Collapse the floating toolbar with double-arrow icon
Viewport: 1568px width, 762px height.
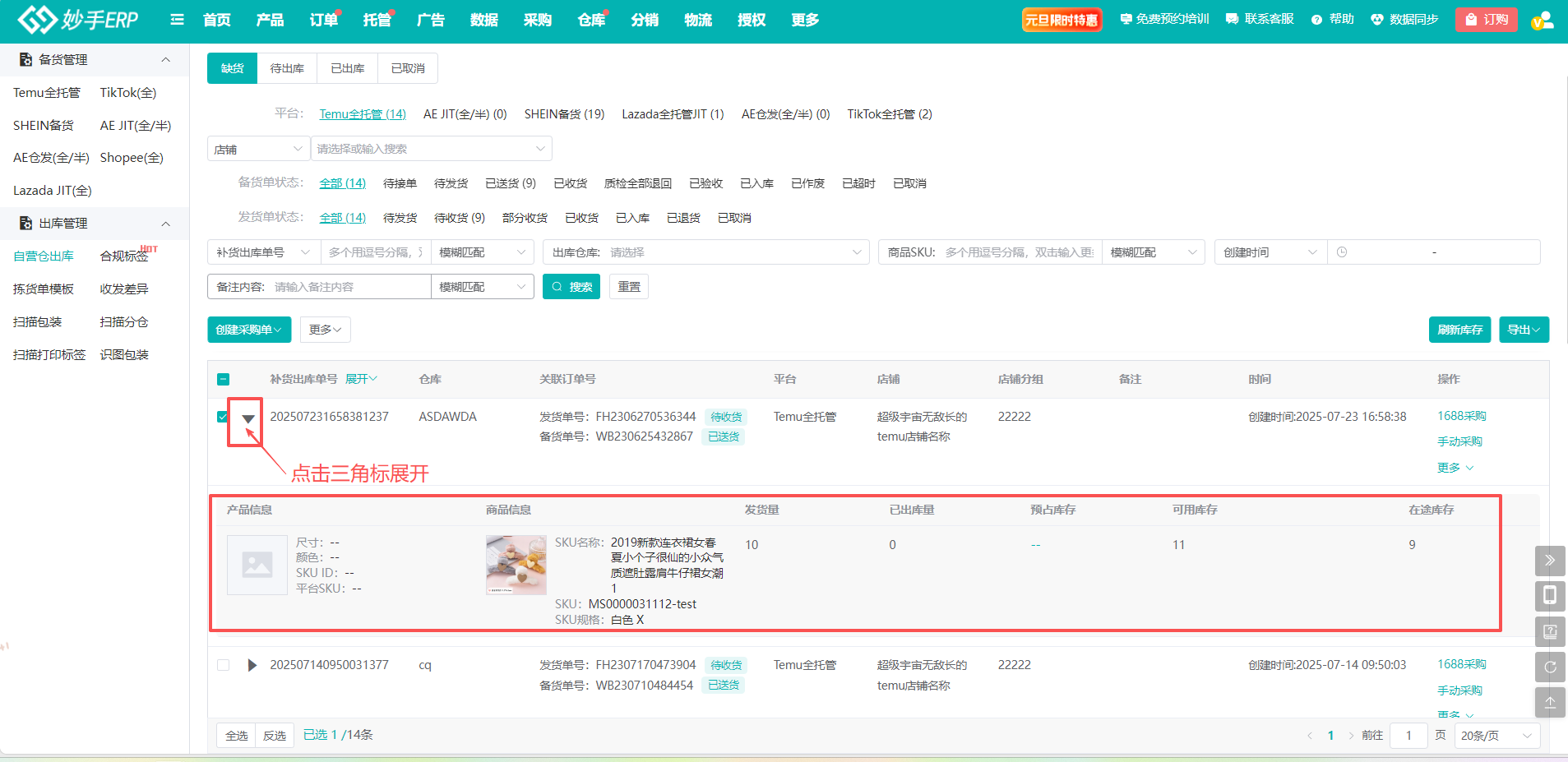[1549, 561]
